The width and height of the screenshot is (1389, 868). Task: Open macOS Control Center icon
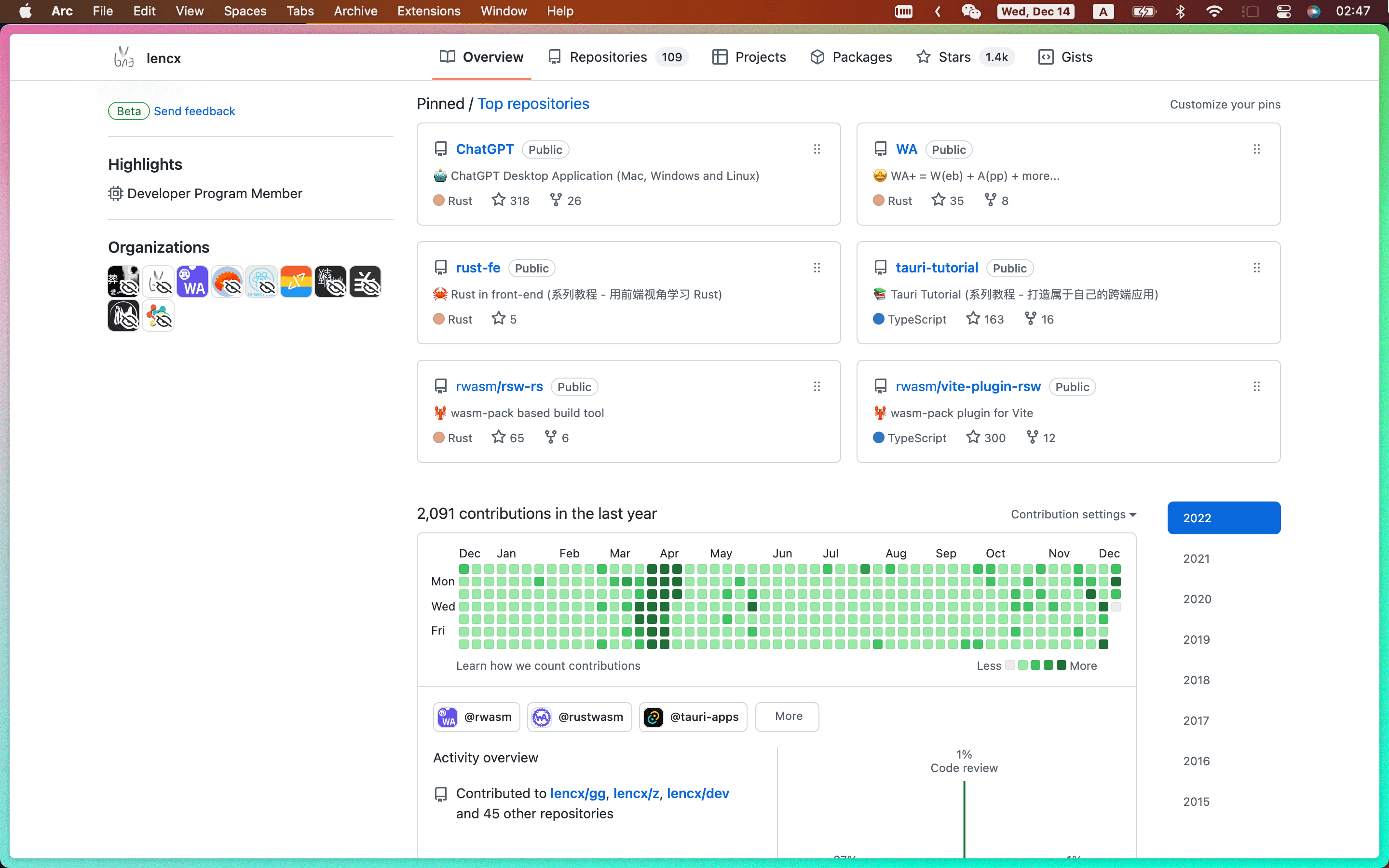(x=1283, y=11)
